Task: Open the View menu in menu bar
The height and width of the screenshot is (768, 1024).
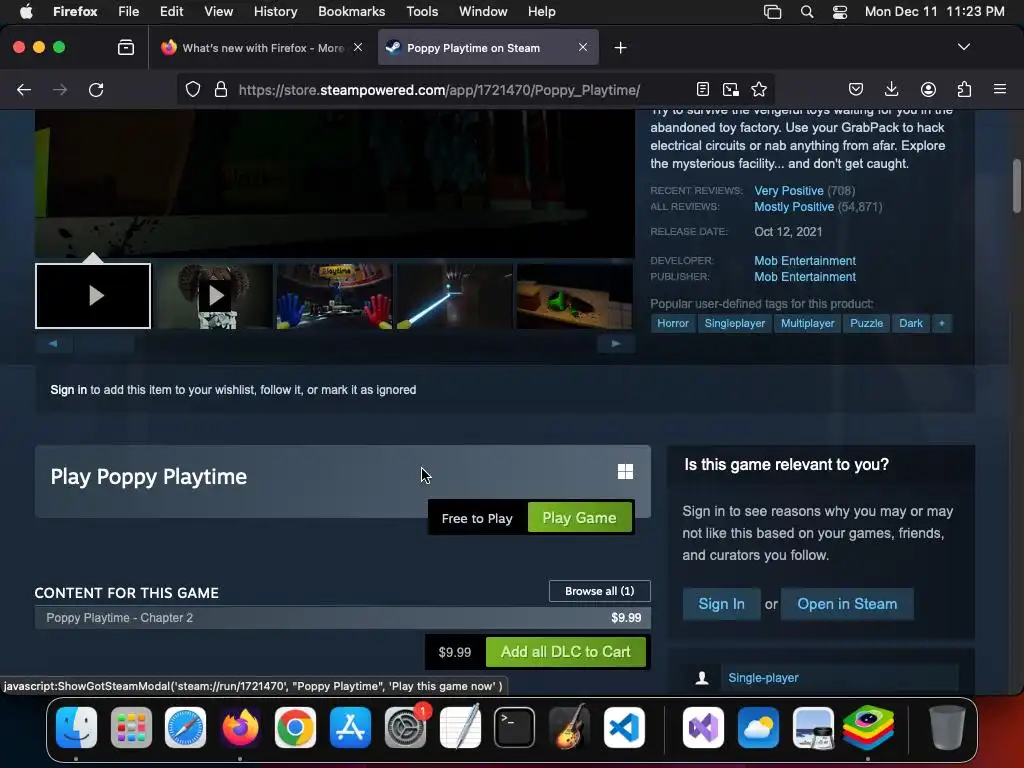Action: 218,11
